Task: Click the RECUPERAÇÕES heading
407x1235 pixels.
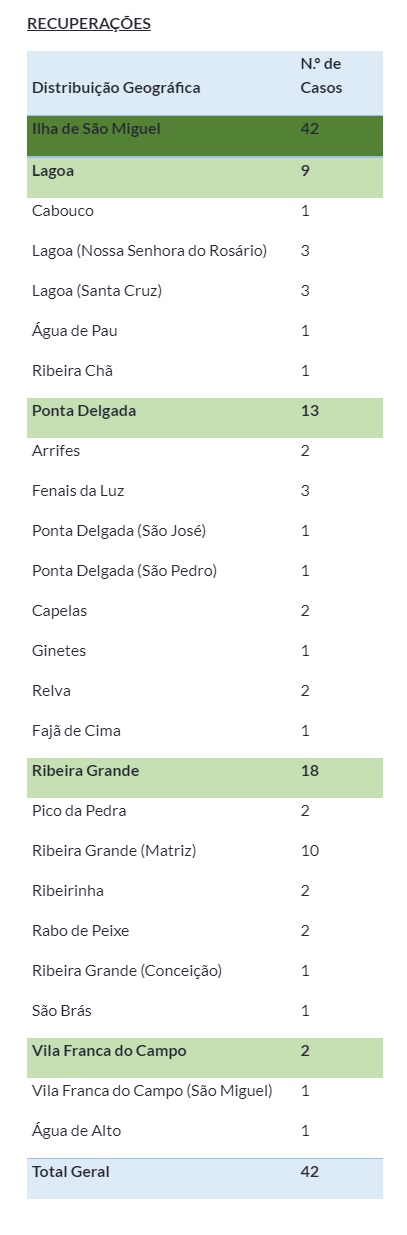Action: pyautogui.click(x=89, y=24)
